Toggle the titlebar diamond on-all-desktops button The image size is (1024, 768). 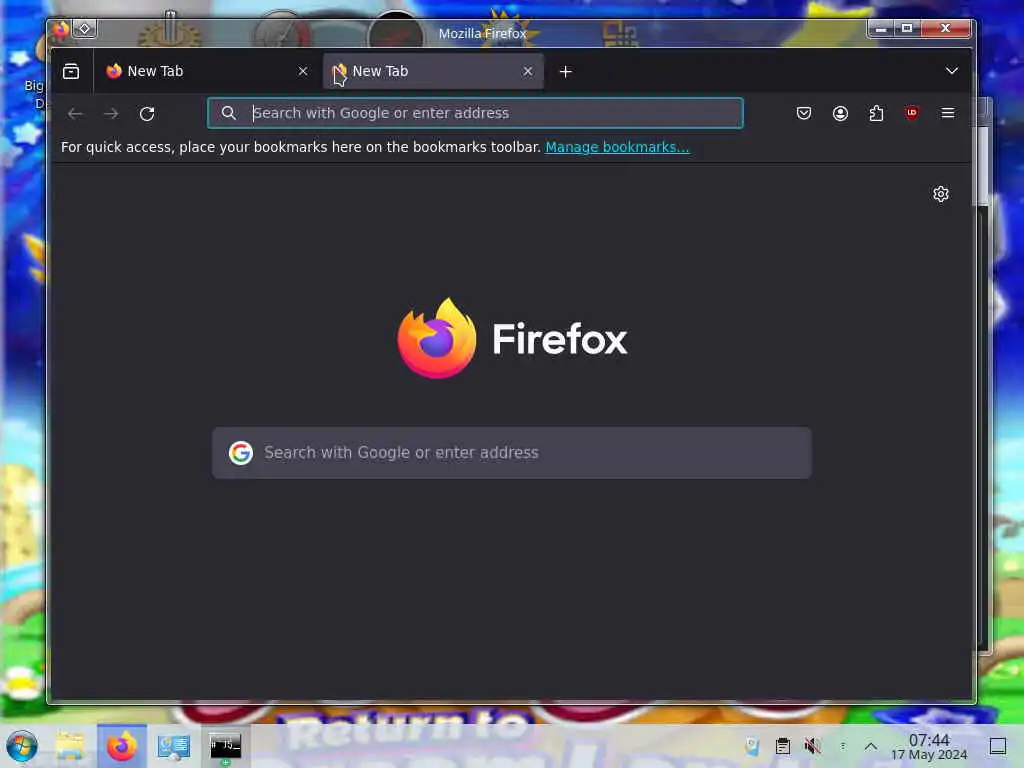click(85, 29)
